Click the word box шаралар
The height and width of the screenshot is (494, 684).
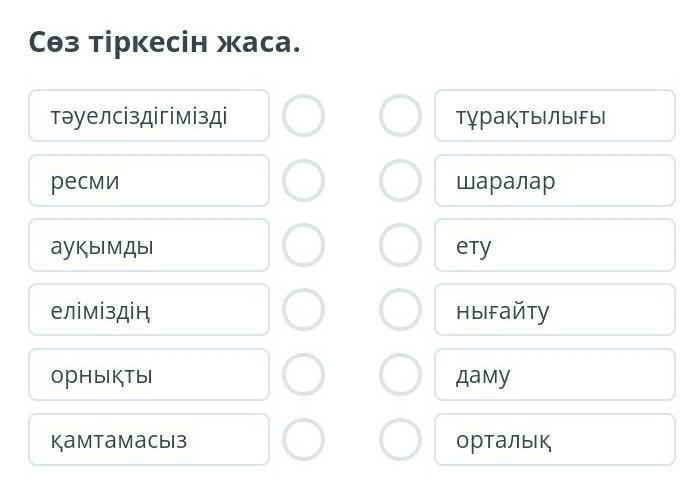(555, 181)
